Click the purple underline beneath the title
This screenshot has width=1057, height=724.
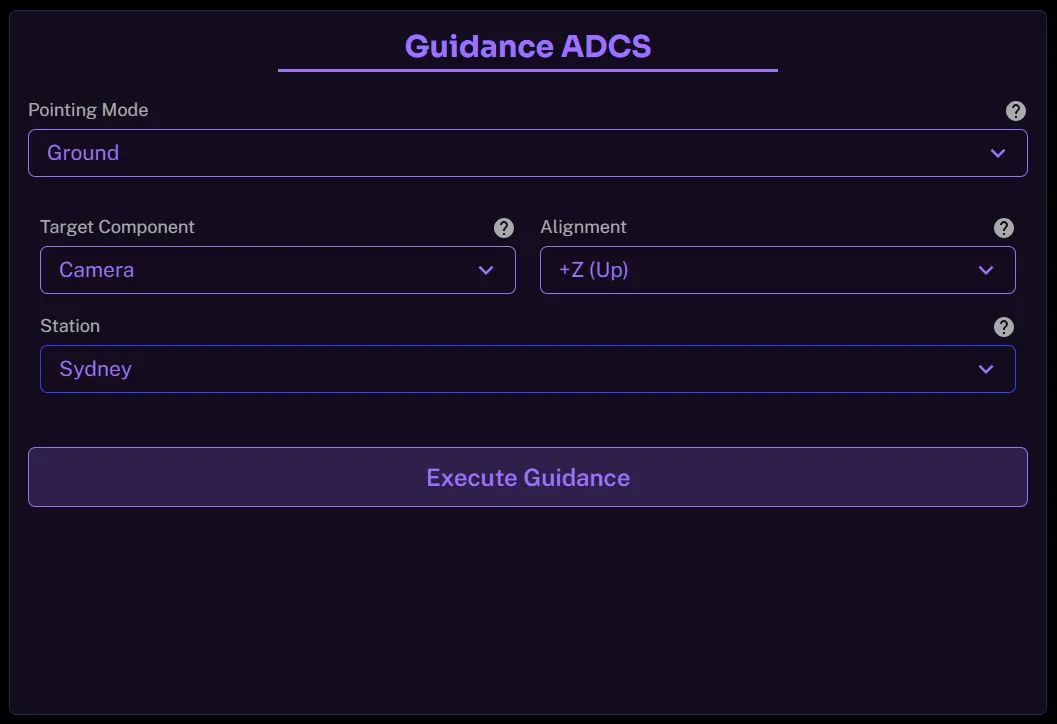[528, 70]
